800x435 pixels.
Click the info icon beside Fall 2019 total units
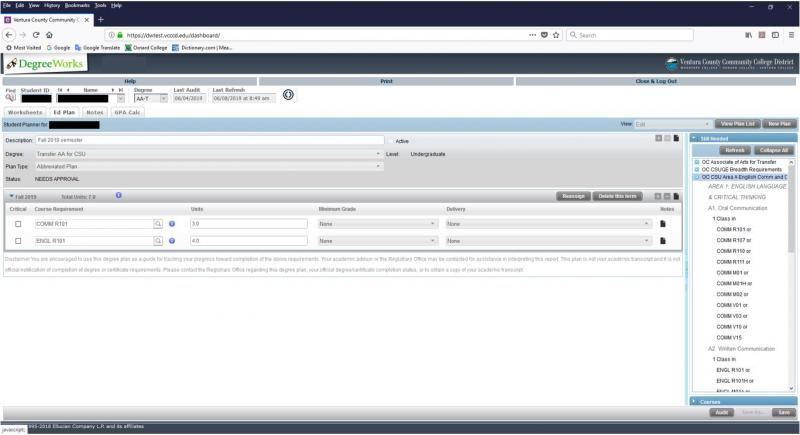click(118, 195)
